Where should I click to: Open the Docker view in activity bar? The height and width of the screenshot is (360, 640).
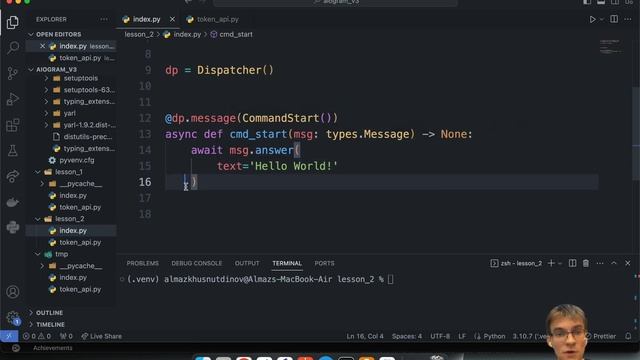[x=13, y=202]
